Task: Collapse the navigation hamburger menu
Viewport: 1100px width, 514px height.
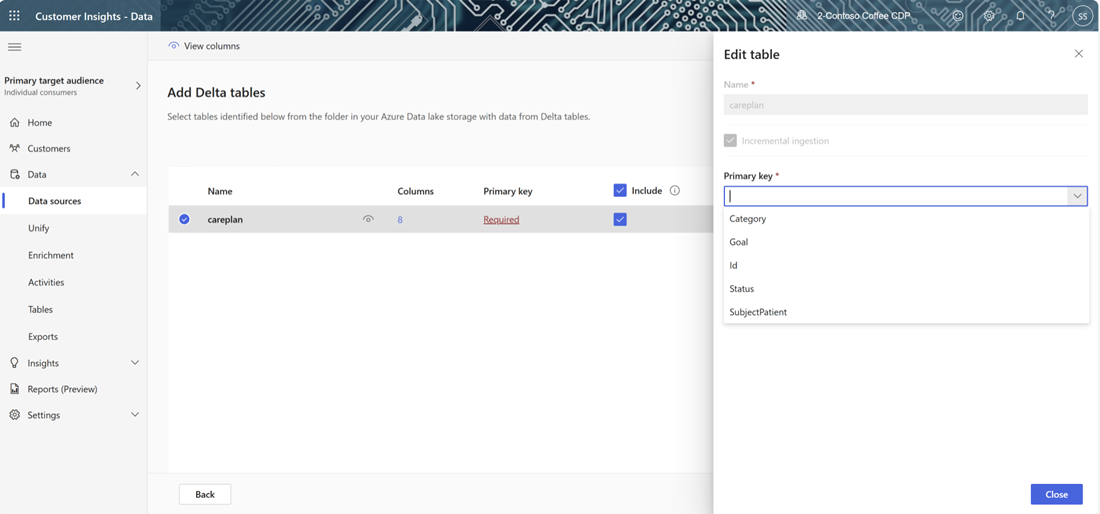Action: click(14, 47)
